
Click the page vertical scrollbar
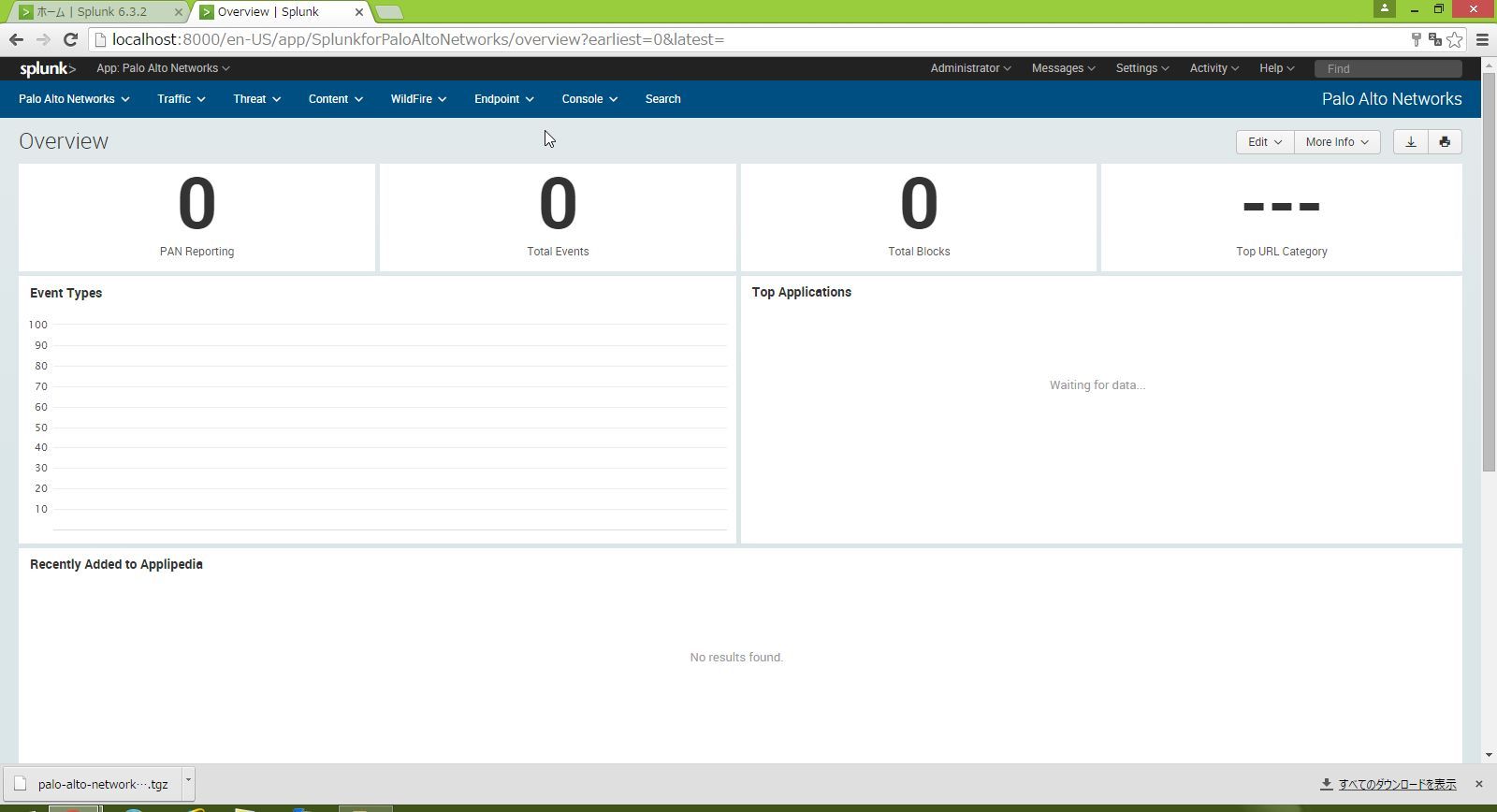coord(1489,271)
